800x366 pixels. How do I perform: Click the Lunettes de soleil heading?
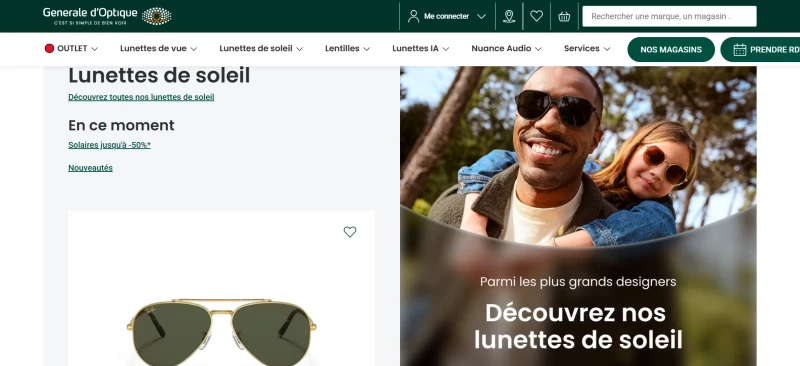pos(159,76)
